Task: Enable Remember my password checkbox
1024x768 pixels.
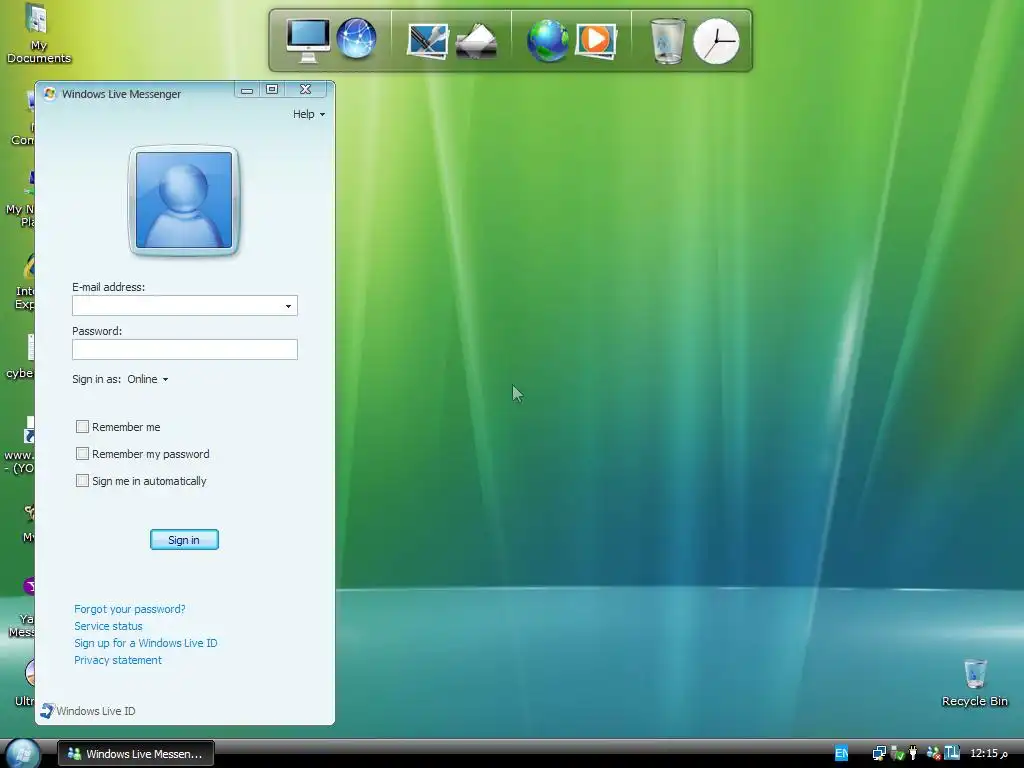Action: click(x=82, y=453)
